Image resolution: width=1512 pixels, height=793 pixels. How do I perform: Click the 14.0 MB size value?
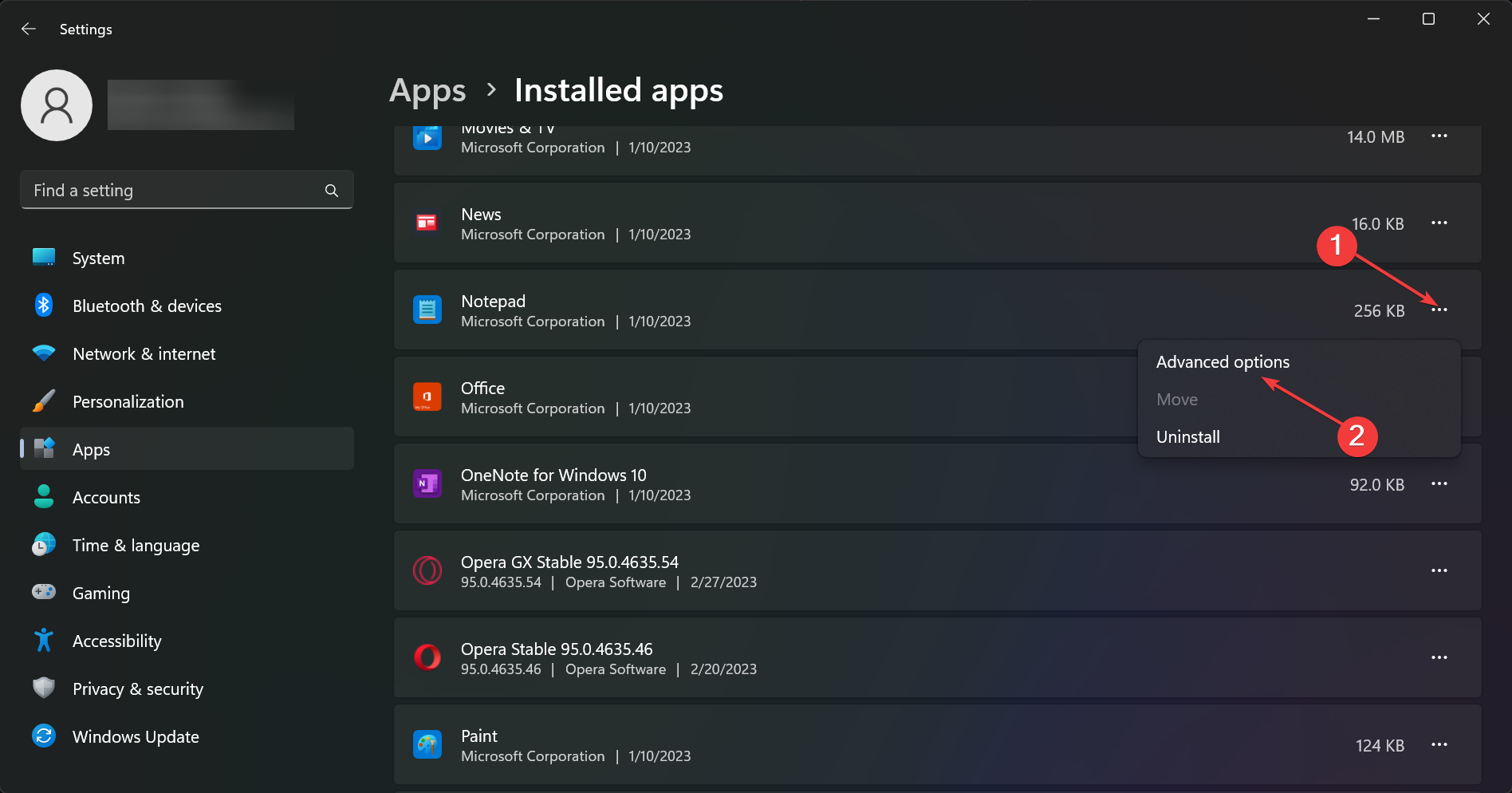[1376, 137]
